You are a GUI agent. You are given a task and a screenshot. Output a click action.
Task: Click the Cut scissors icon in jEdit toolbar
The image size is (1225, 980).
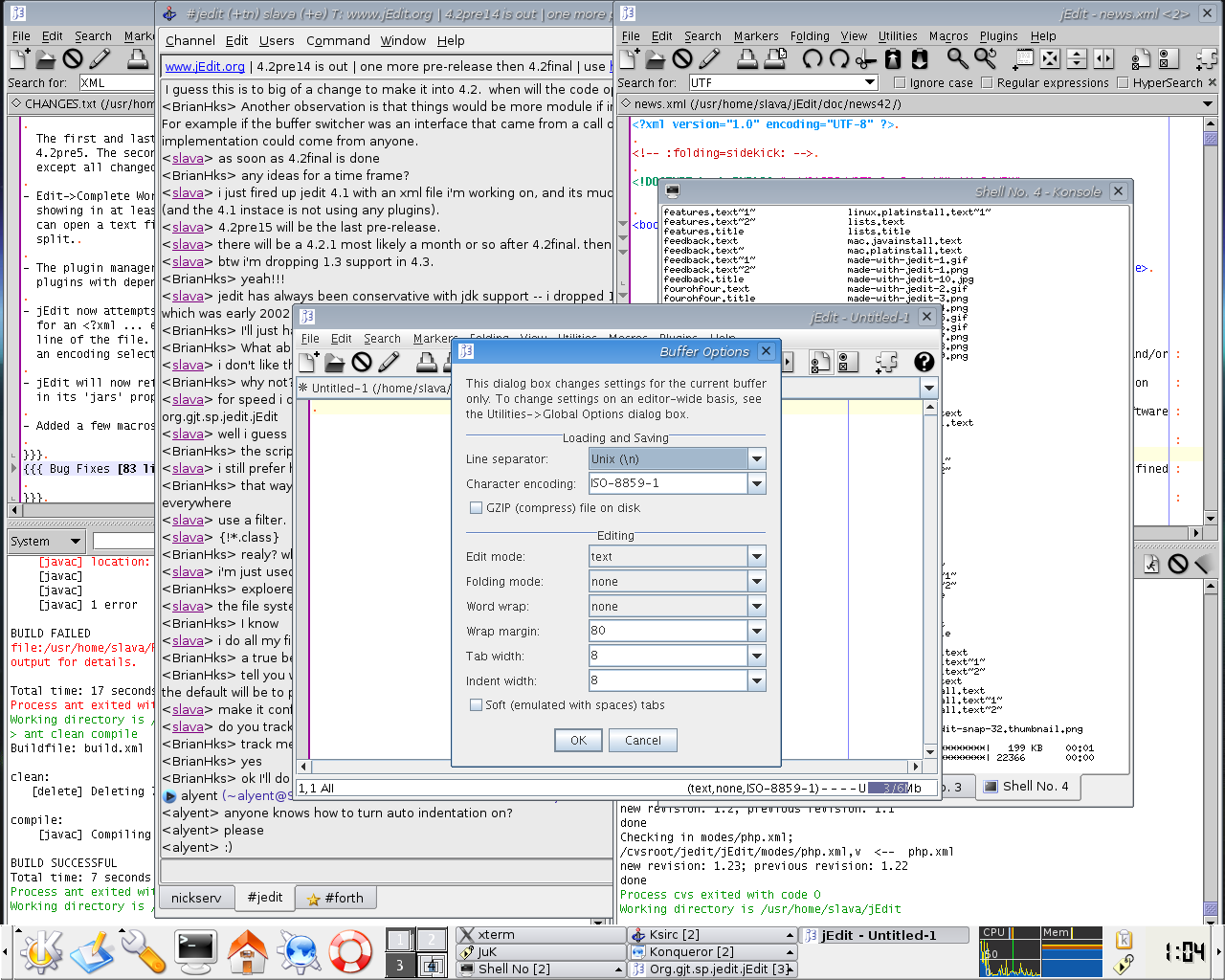click(866, 59)
